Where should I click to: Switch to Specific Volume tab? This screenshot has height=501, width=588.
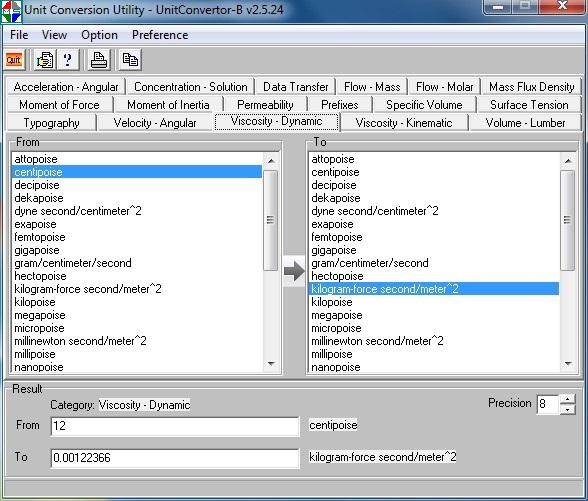coord(424,105)
